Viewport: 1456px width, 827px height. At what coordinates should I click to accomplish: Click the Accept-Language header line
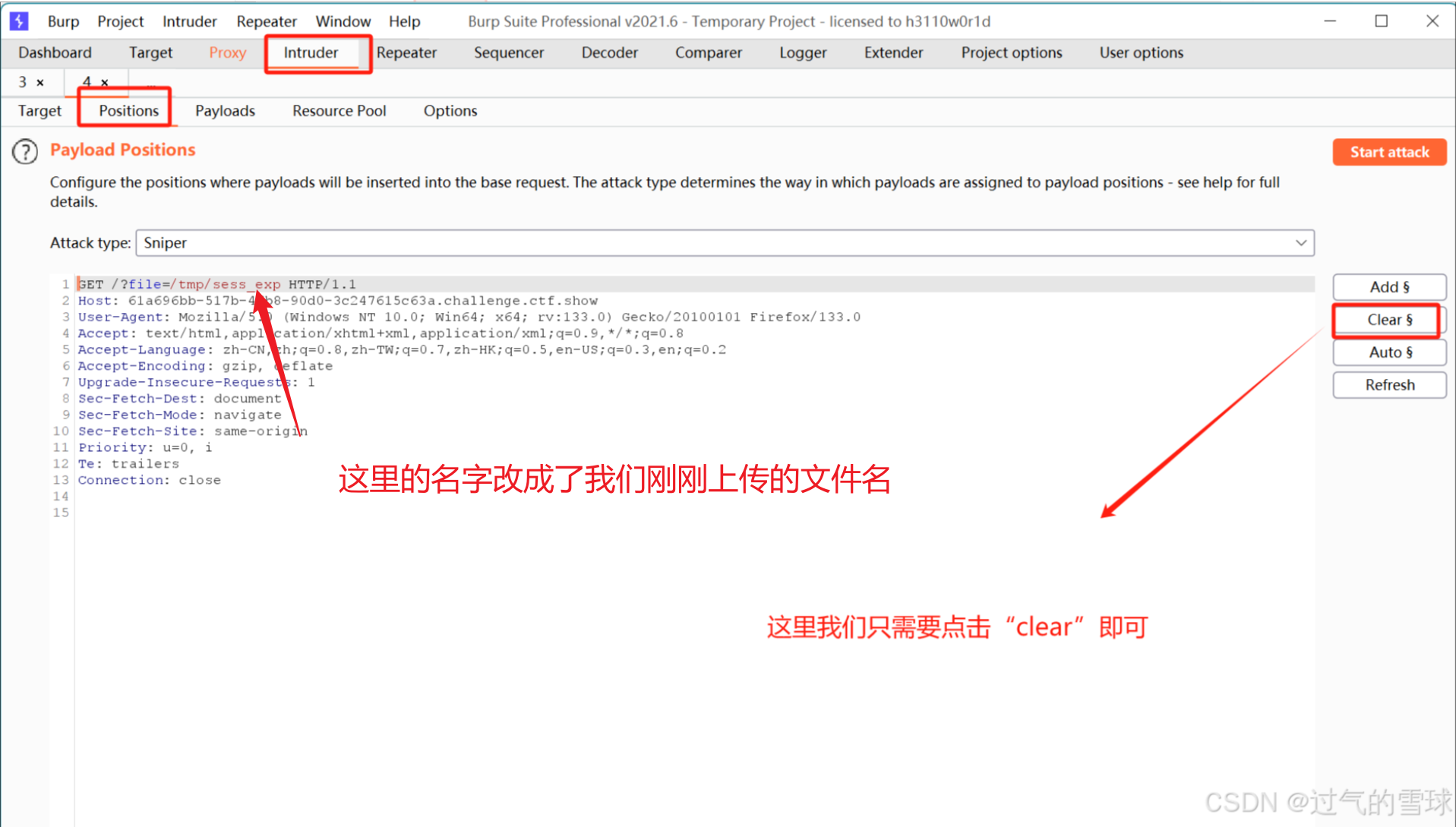402,349
